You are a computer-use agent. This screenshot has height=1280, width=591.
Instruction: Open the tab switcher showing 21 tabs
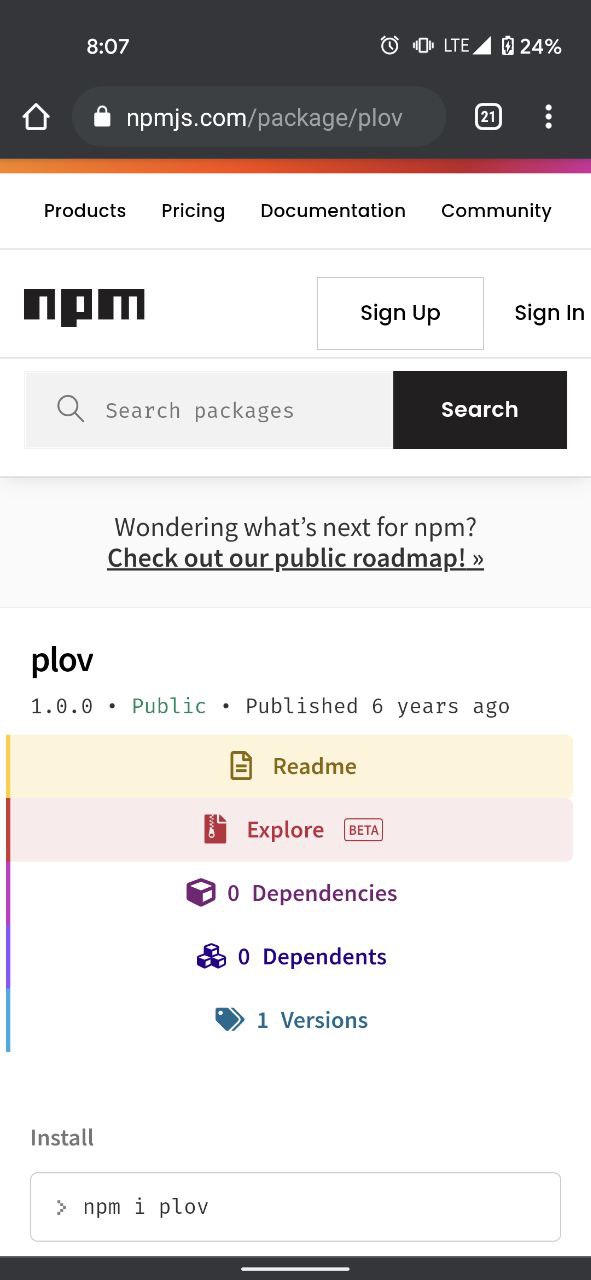tap(487, 117)
